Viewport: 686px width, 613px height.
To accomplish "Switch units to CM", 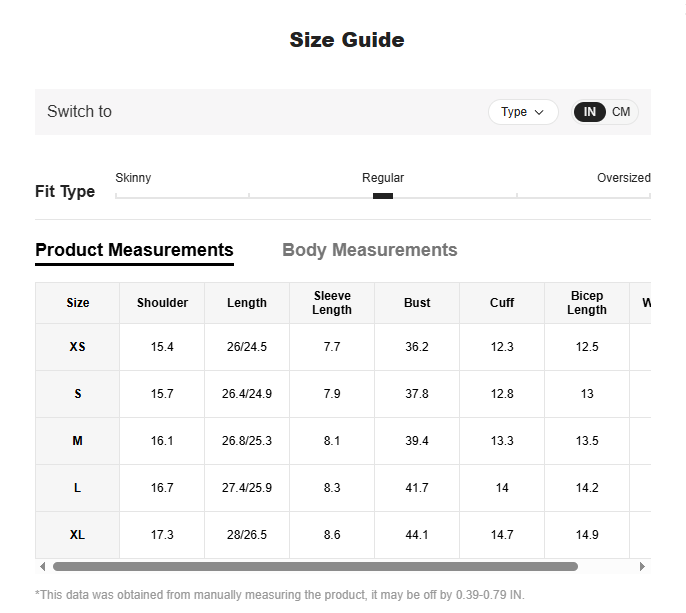I will [621, 112].
